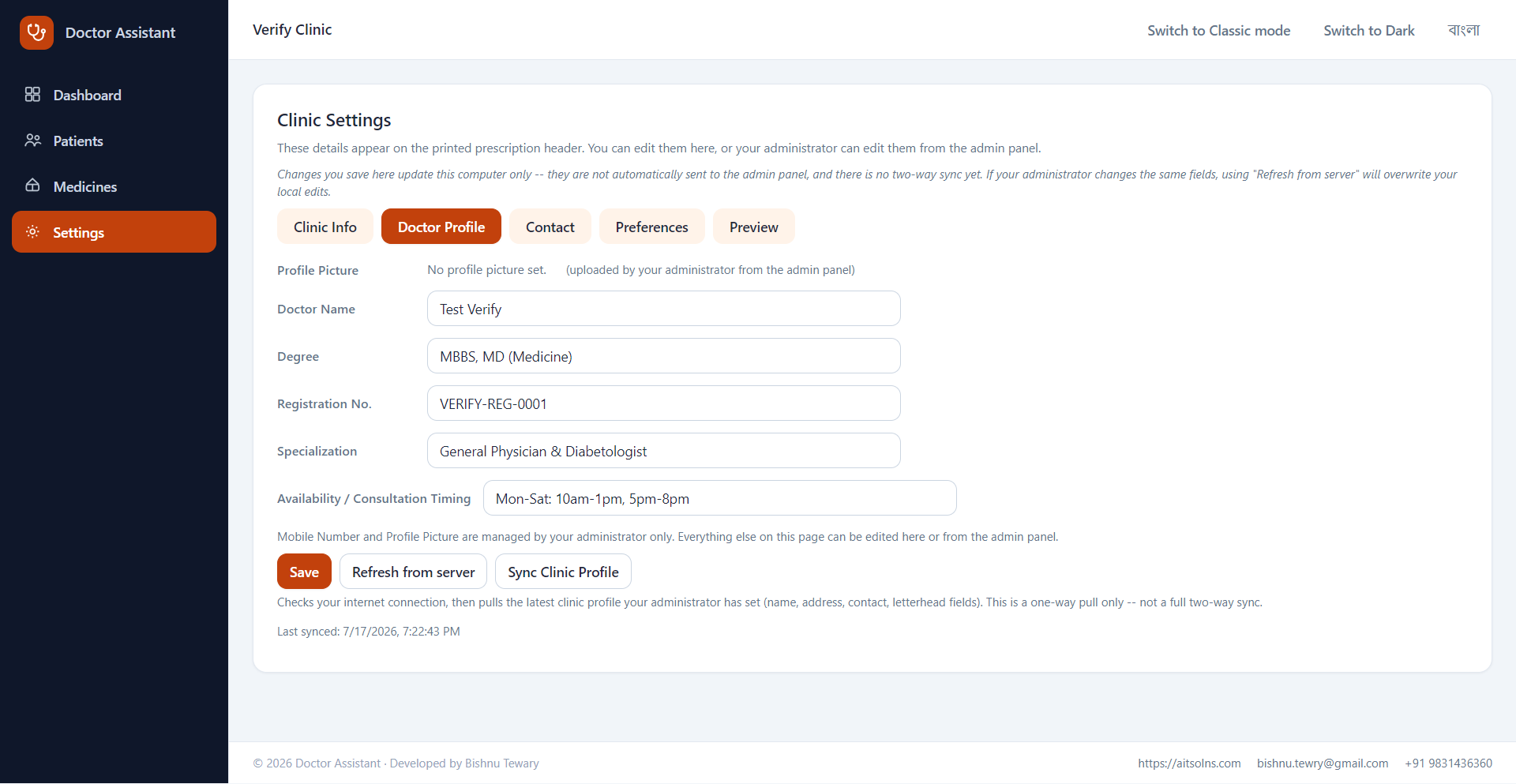Click the Specialization input field
The image size is (1516, 784).
coord(664,451)
